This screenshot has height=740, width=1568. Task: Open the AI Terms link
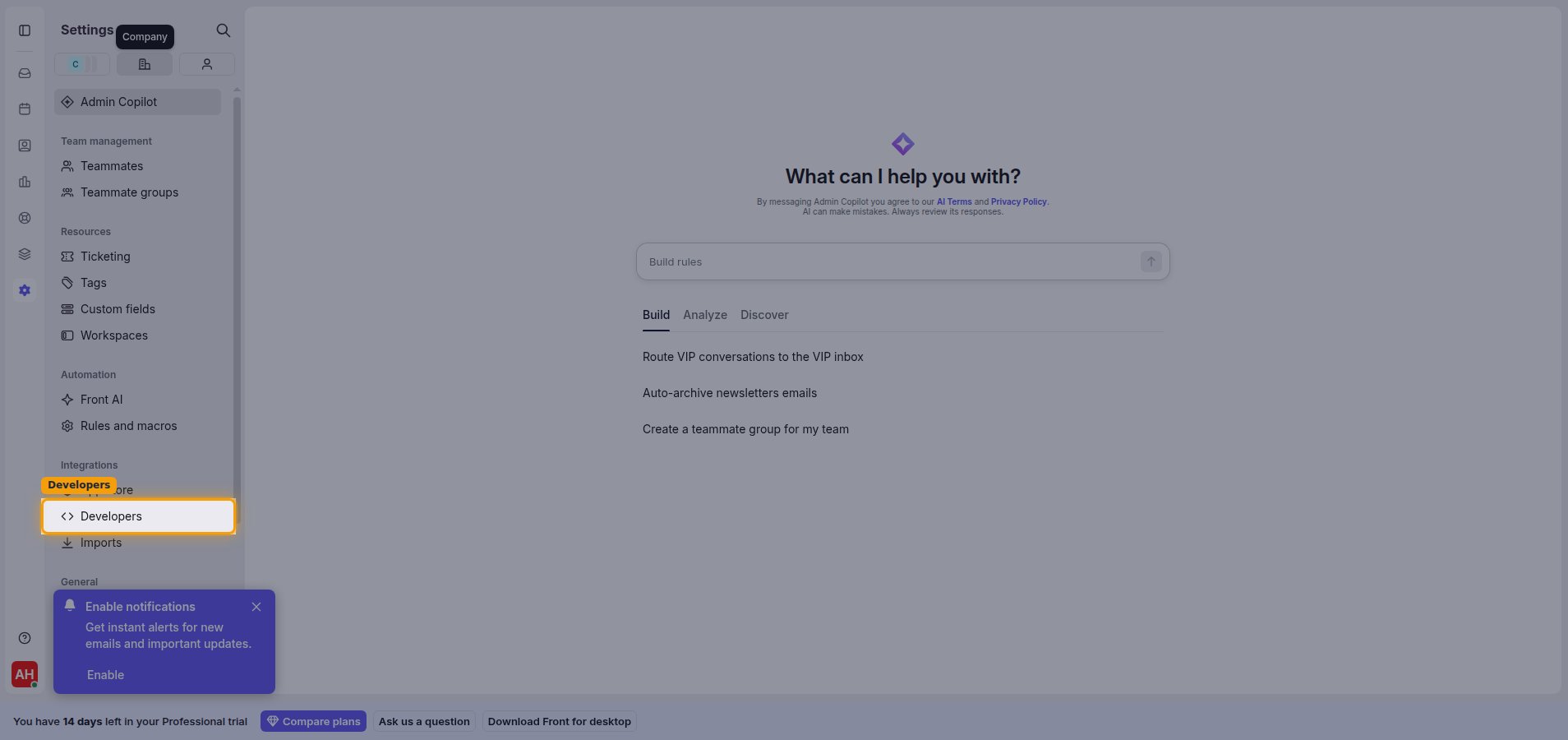954,201
